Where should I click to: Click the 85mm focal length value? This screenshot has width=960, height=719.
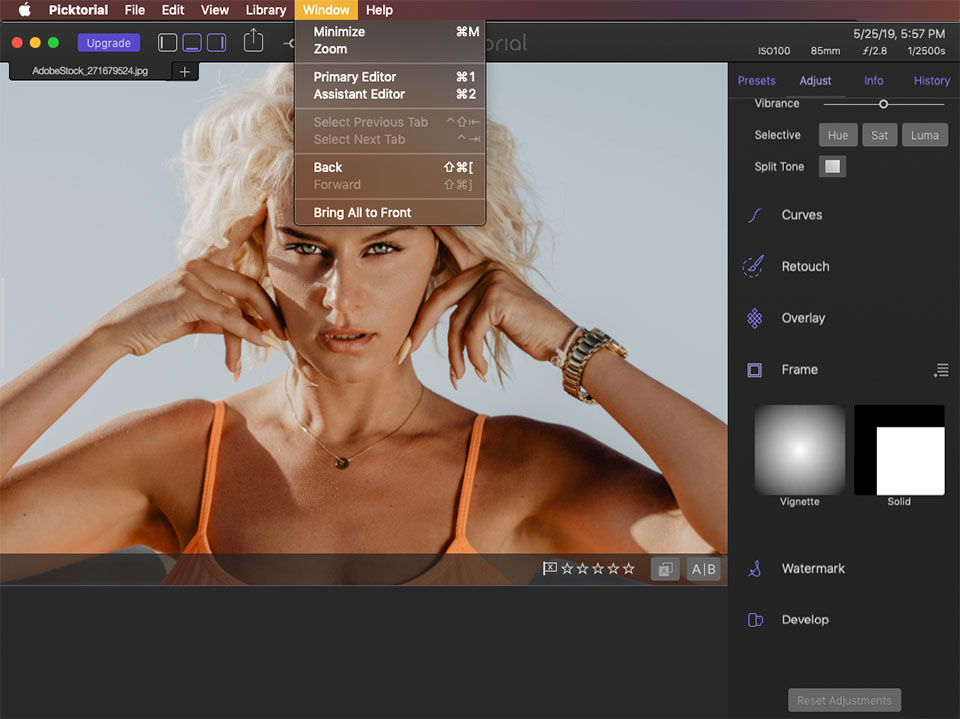(825, 51)
